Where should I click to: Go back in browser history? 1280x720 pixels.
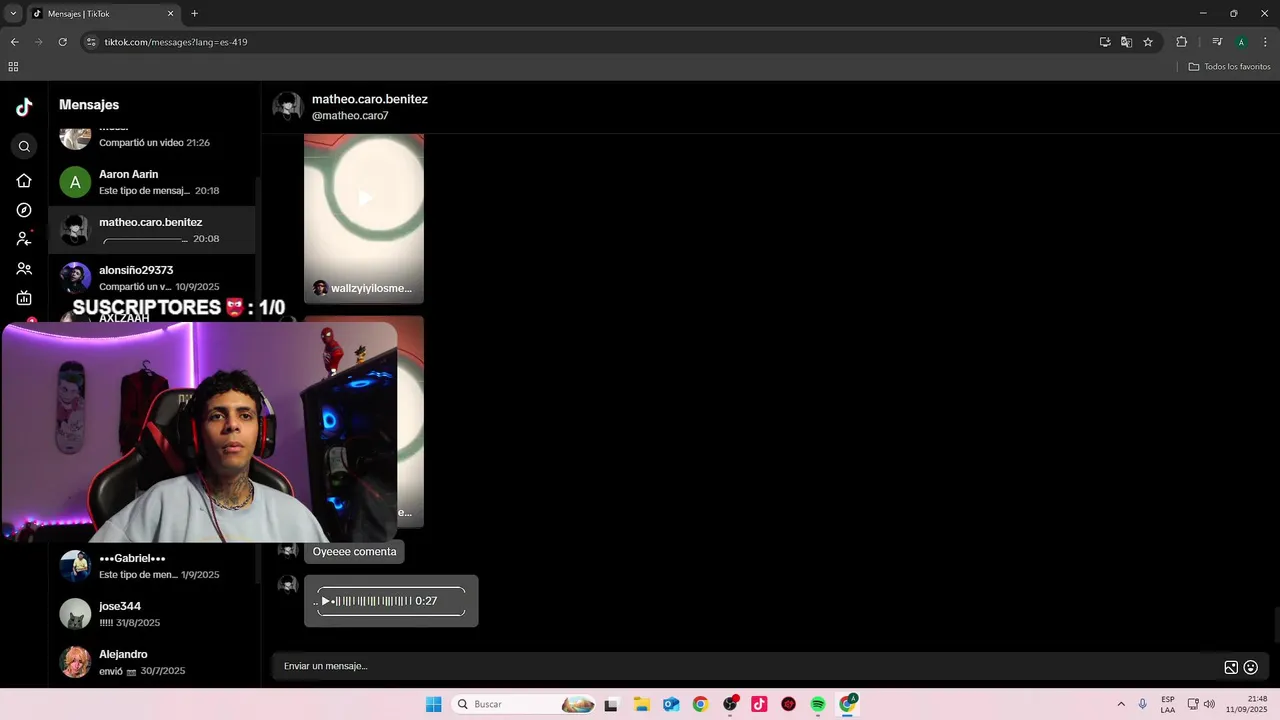click(x=14, y=42)
